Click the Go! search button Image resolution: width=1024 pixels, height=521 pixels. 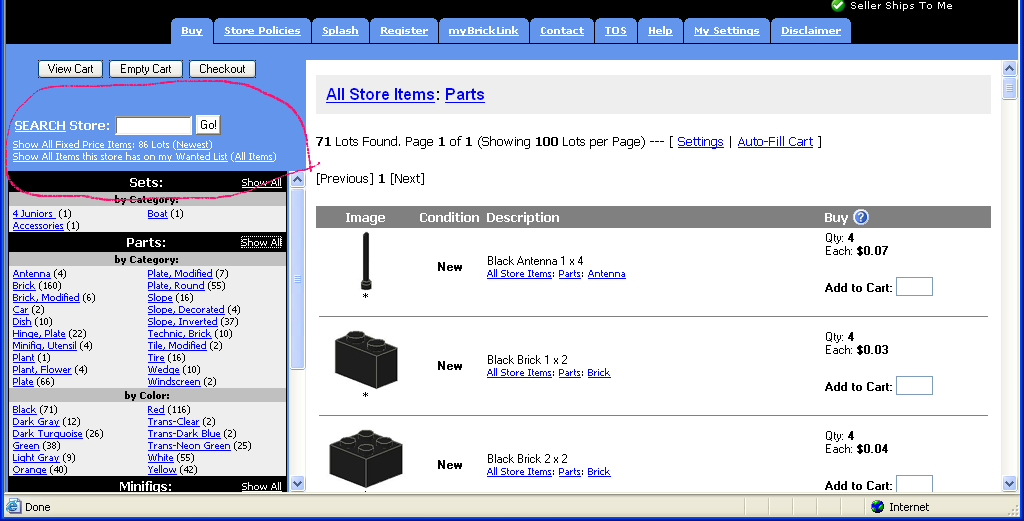pyautogui.click(x=208, y=125)
